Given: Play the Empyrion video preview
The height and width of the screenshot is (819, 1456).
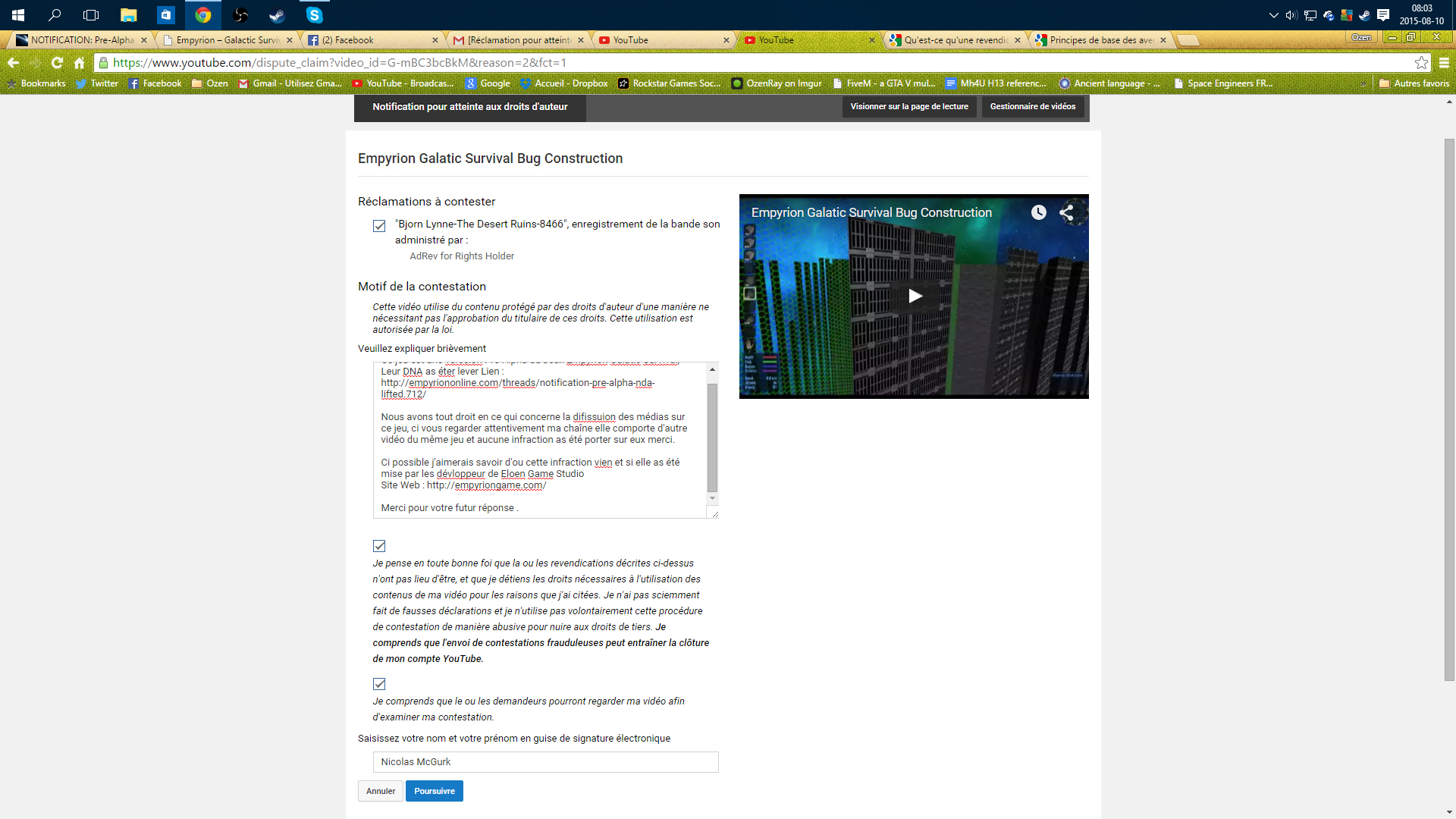Looking at the screenshot, I should [x=915, y=296].
